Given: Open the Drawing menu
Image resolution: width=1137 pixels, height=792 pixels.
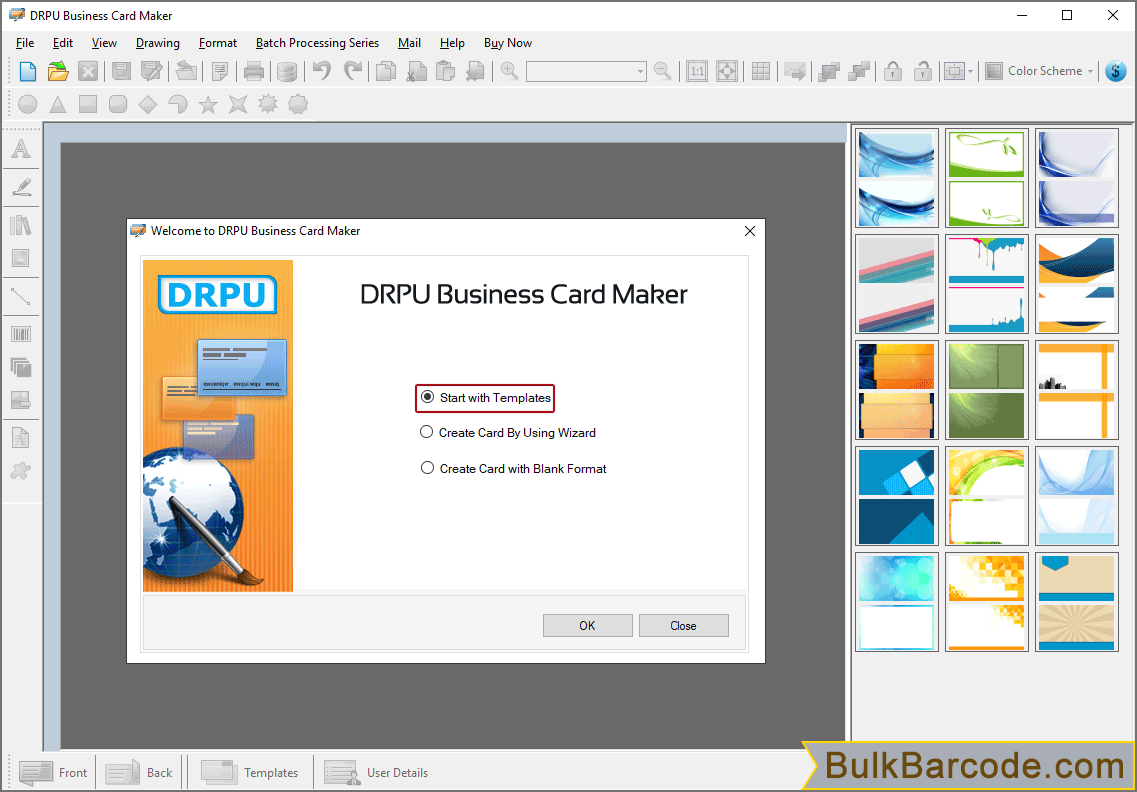Looking at the screenshot, I should (157, 44).
